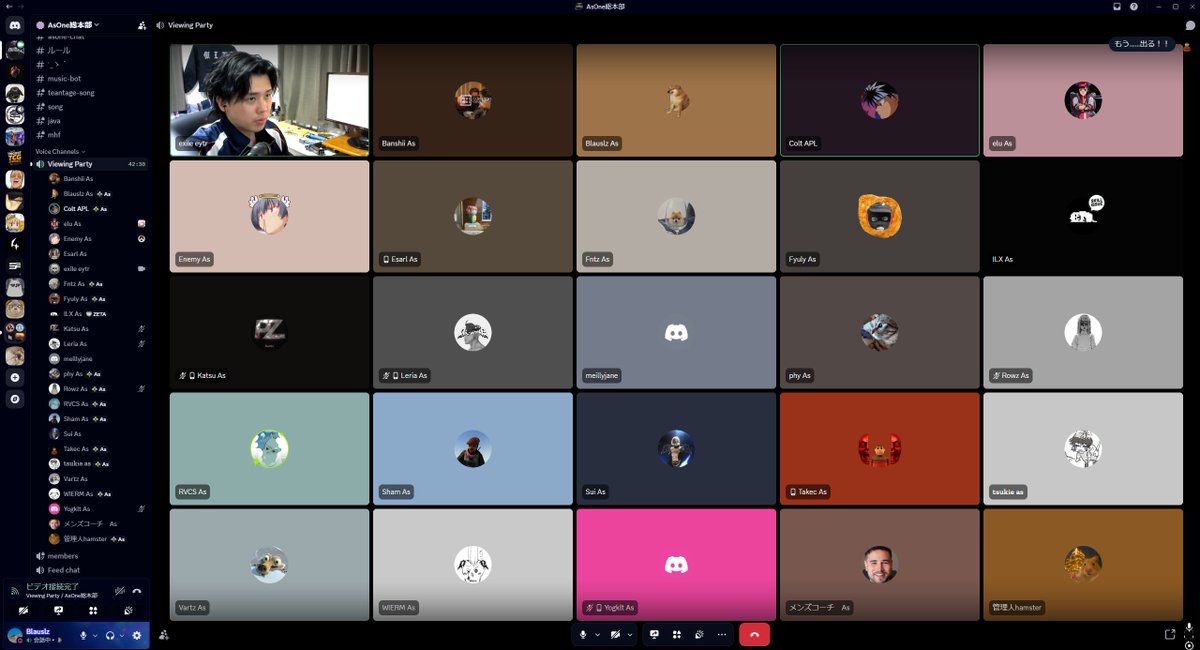Viewport: 1200px width, 650px height.
Task: Select Colt APL in voice member list
Action: tap(97, 209)
